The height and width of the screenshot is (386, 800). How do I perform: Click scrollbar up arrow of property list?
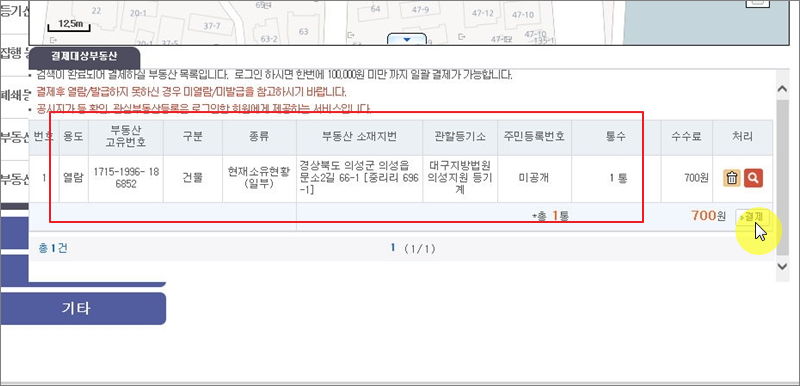click(782, 89)
